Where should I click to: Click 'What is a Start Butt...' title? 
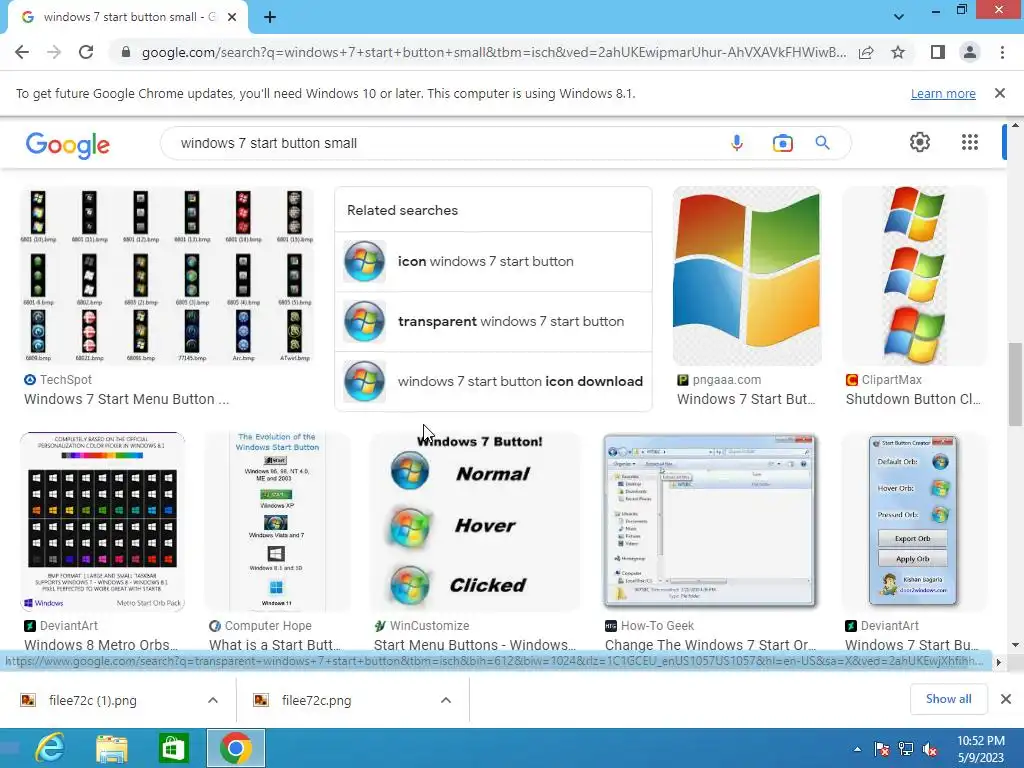click(x=275, y=645)
